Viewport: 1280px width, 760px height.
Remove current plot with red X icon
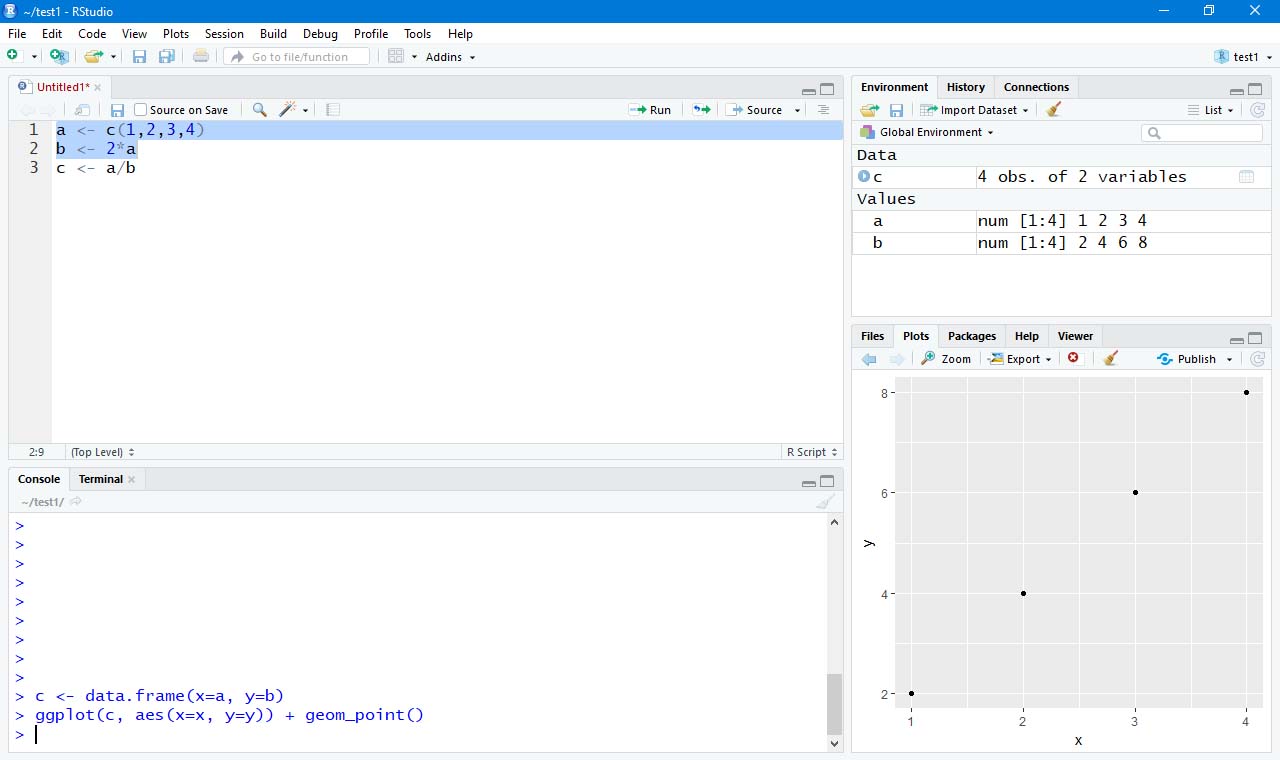click(1074, 359)
